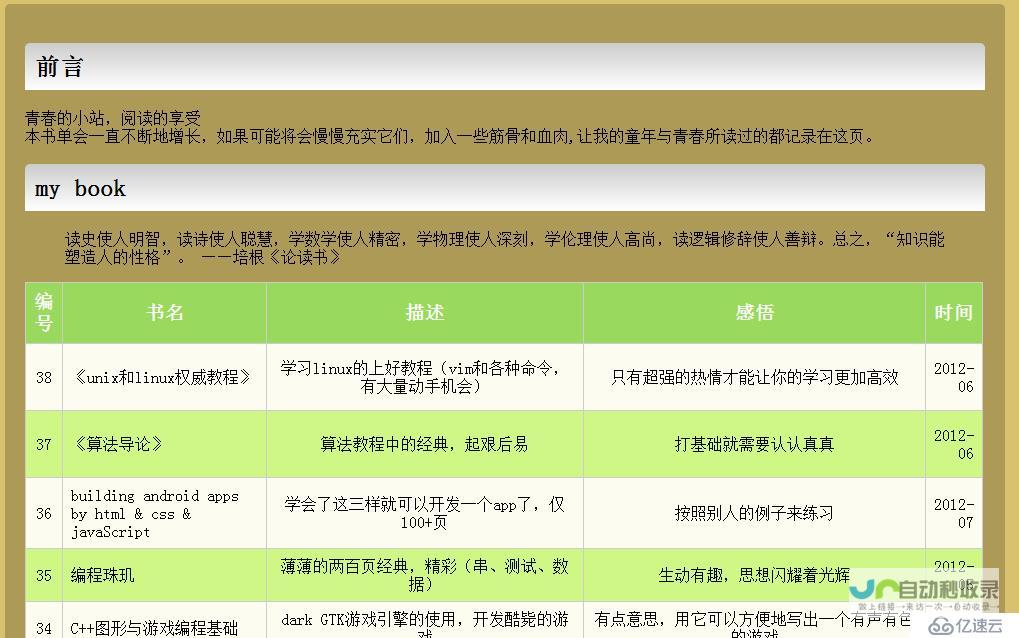This screenshot has height=638, width=1019.
Task: Select row number 38 cell
Action: click(x=44, y=377)
